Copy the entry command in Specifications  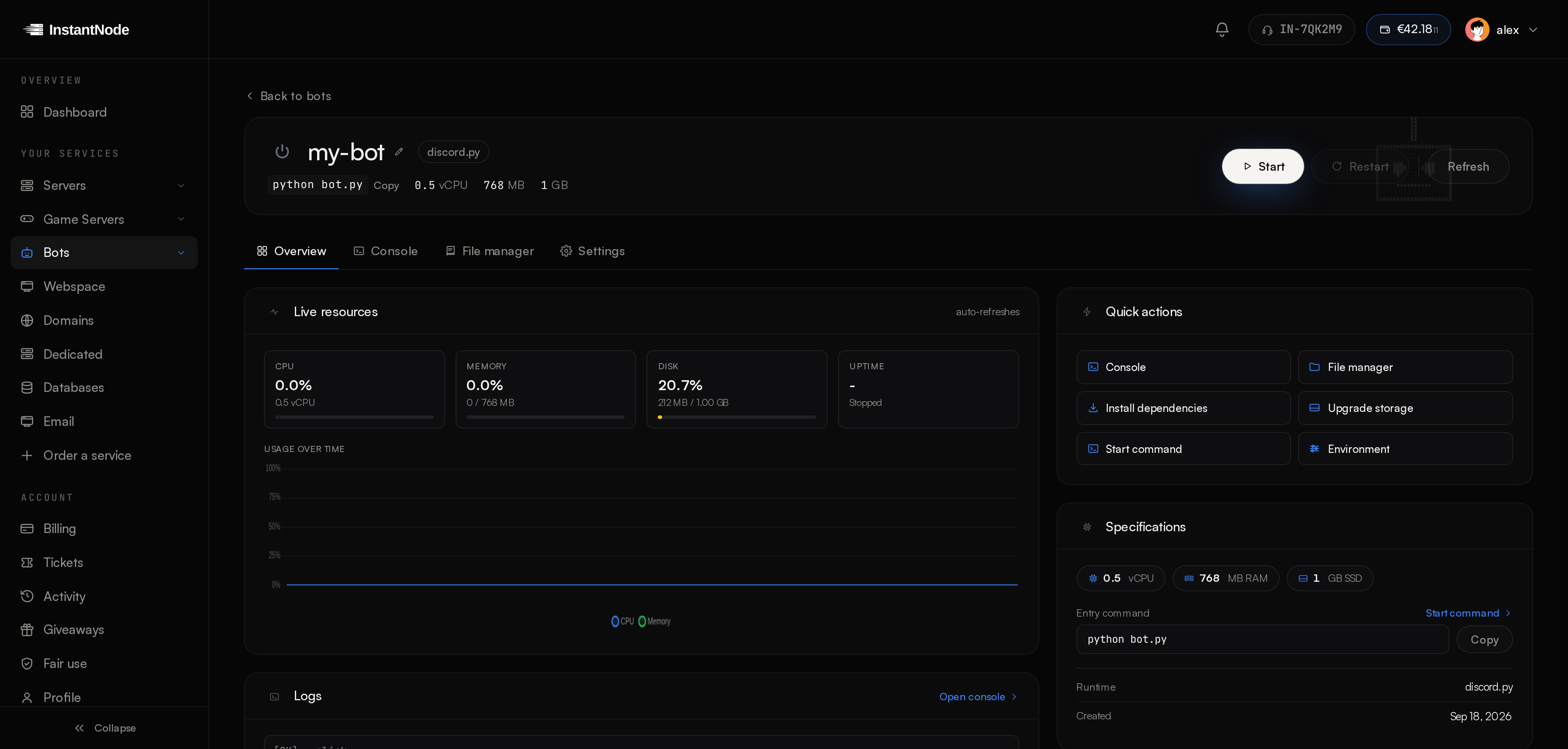[x=1484, y=640]
